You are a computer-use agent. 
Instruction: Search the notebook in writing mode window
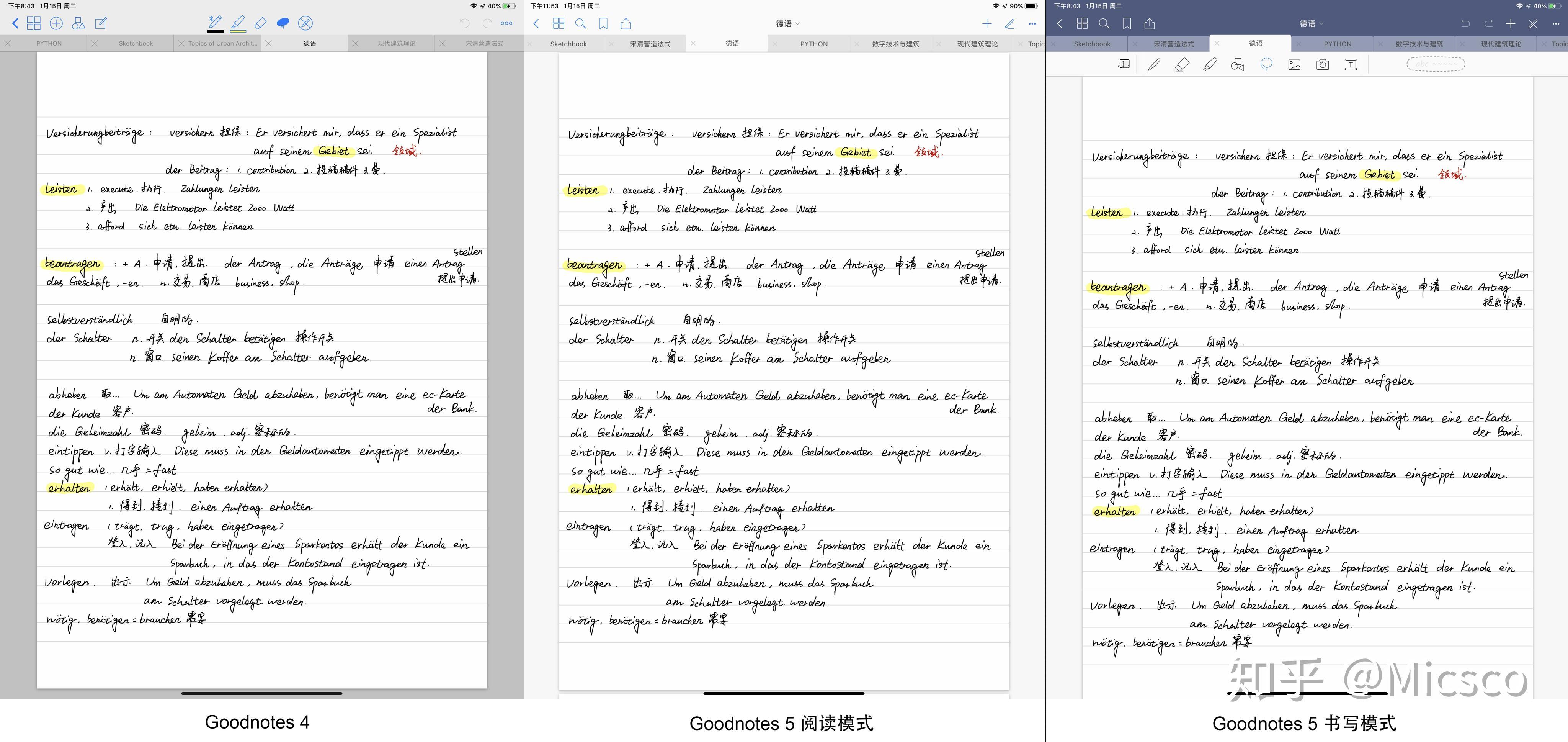coord(1104,24)
